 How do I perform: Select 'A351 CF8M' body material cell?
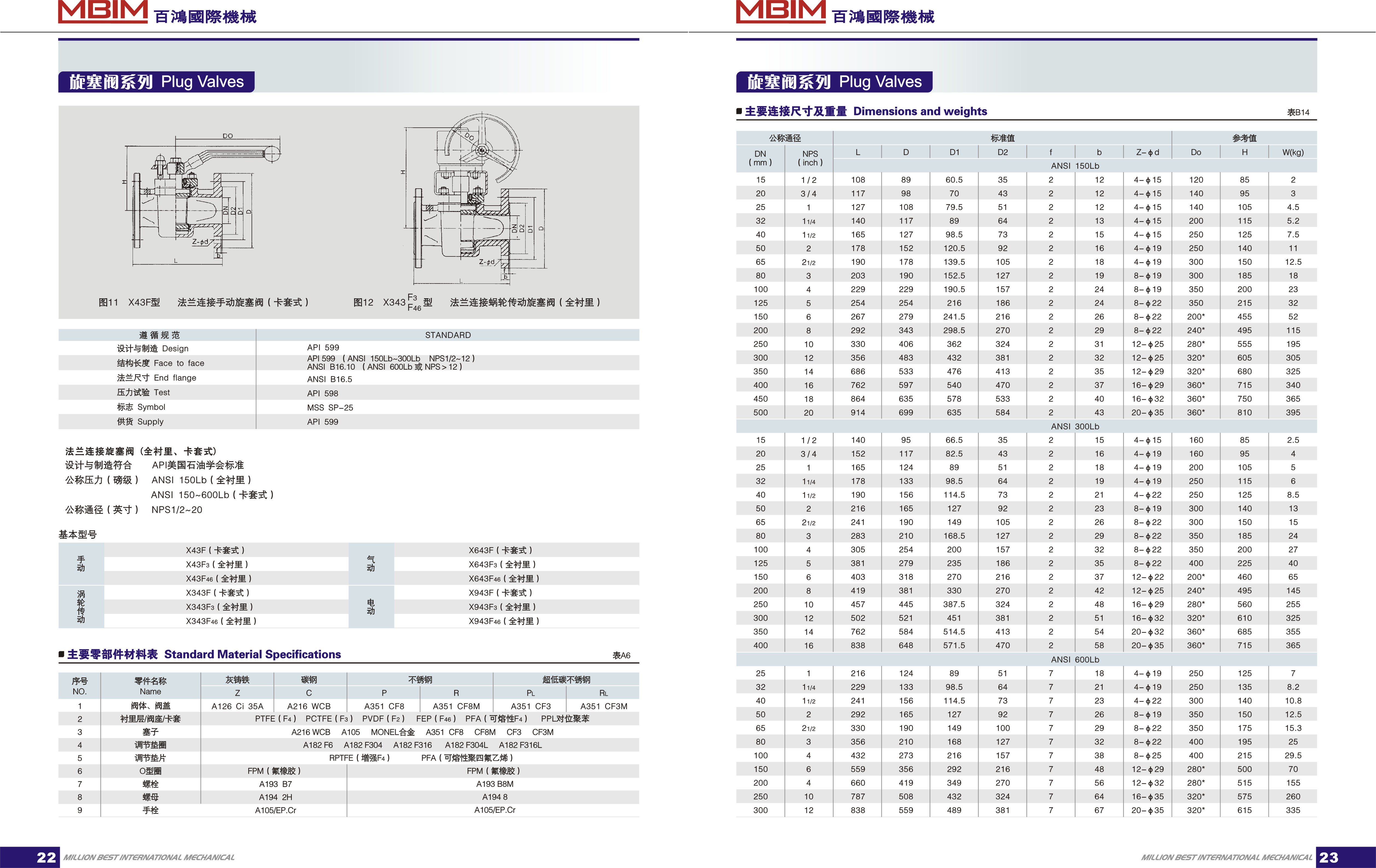point(456,706)
